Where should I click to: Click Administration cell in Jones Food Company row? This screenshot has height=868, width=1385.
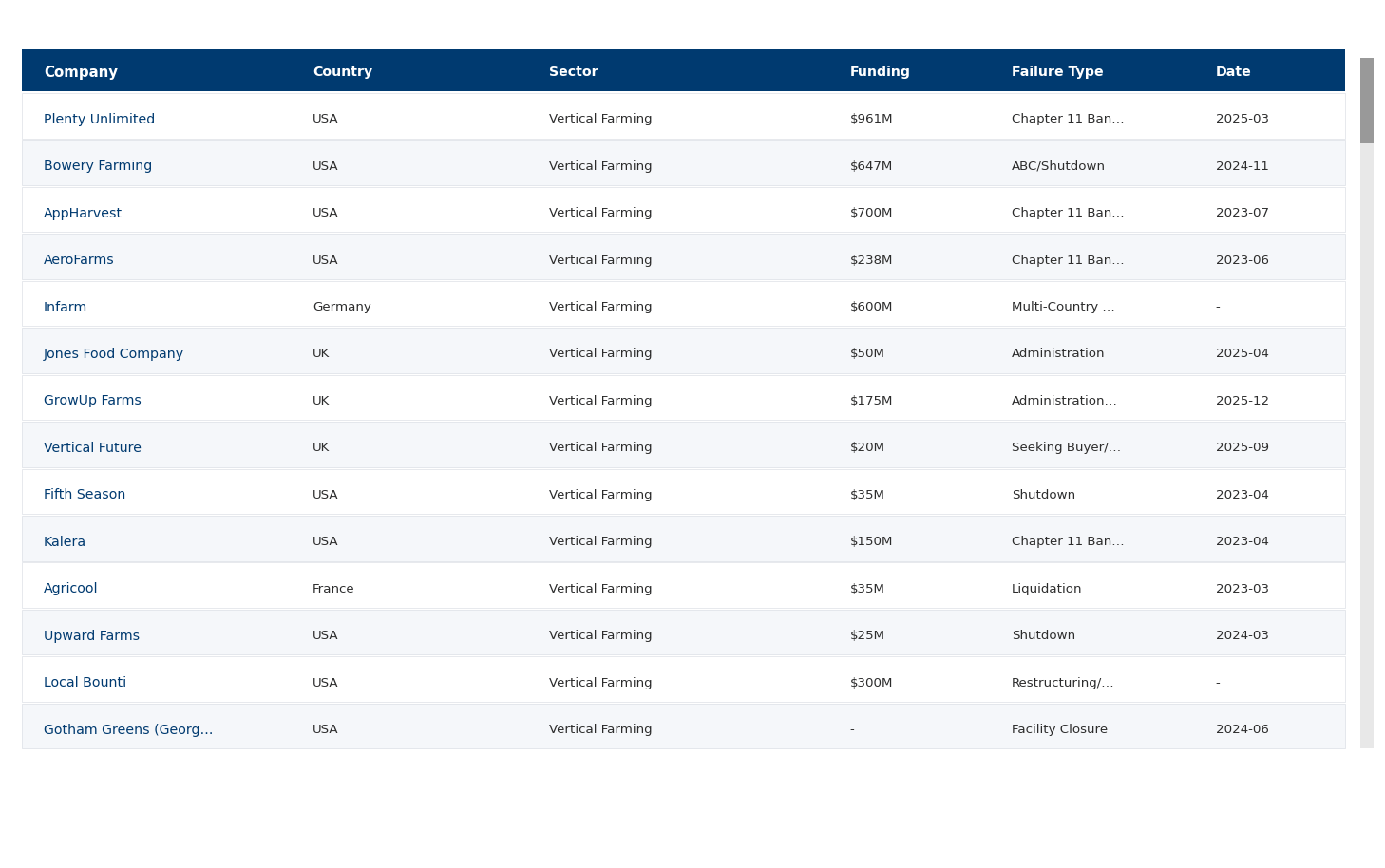pos(1057,353)
